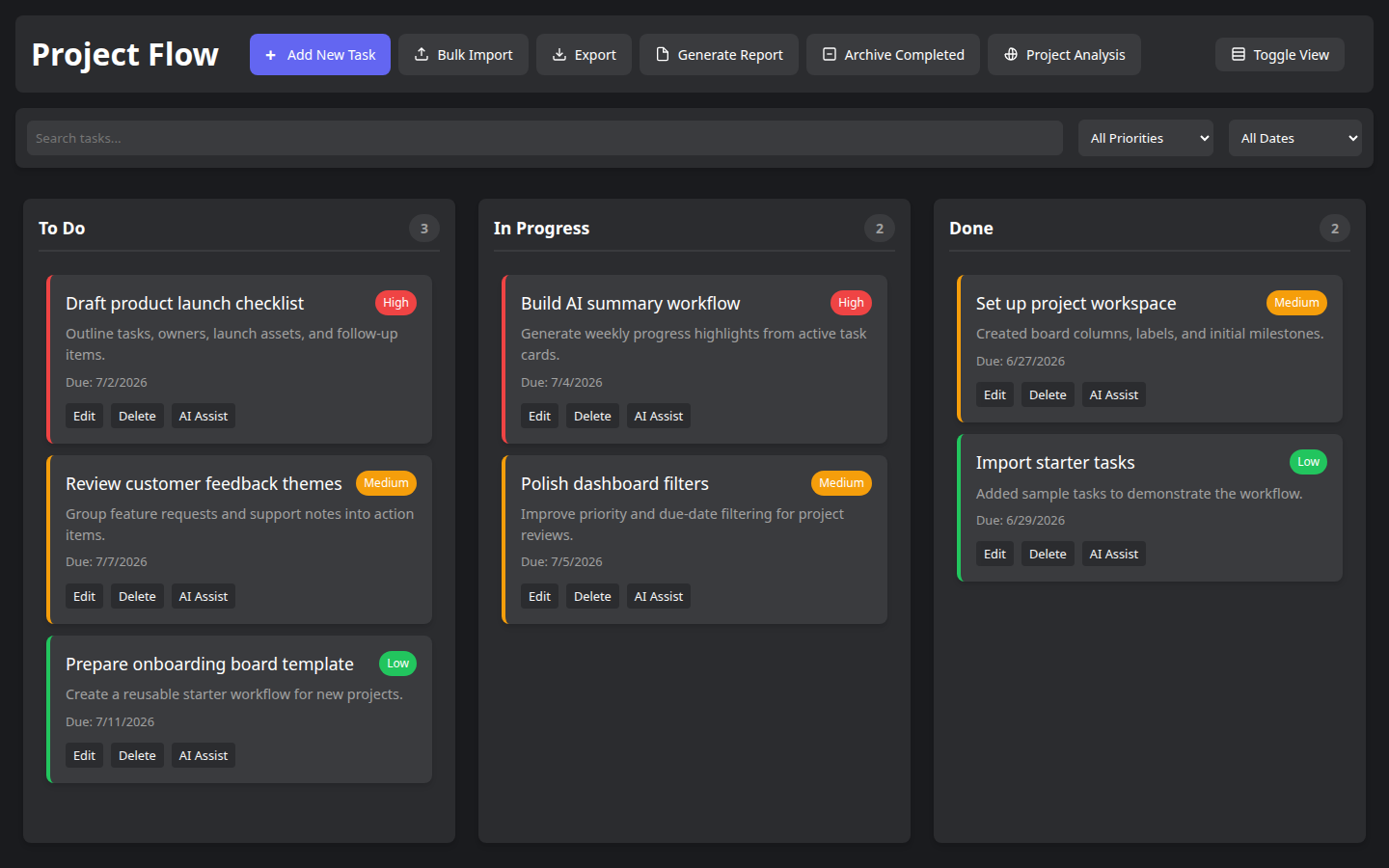
Task: Add a new task
Action: [x=320, y=55]
